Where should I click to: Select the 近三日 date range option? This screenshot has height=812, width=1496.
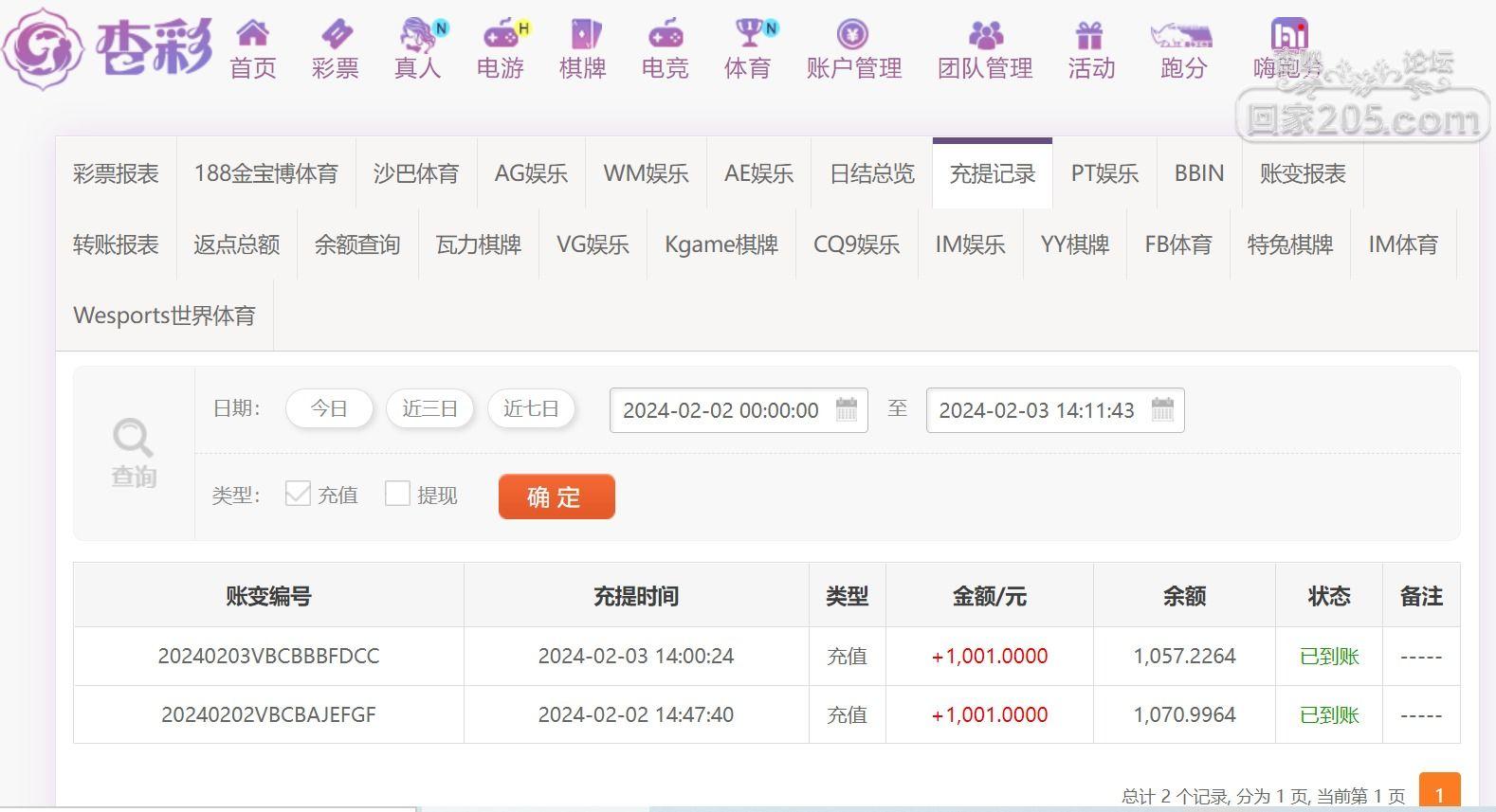click(x=429, y=409)
